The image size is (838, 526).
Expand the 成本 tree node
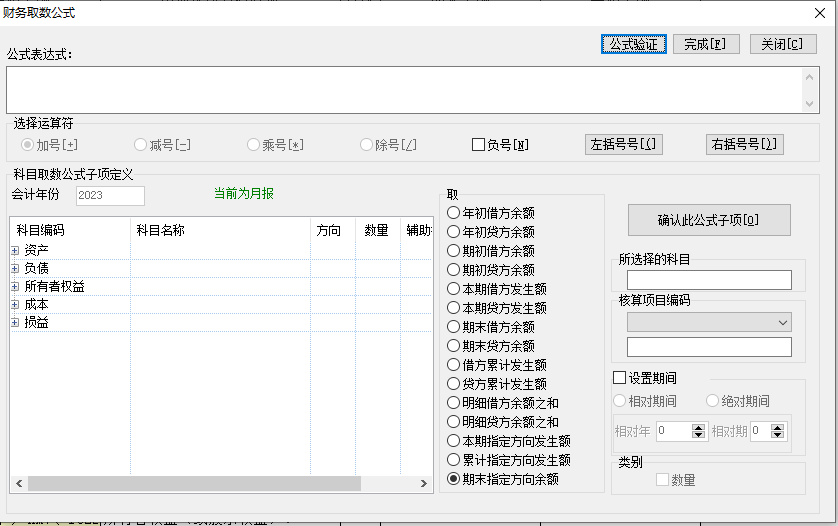point(15,305)
